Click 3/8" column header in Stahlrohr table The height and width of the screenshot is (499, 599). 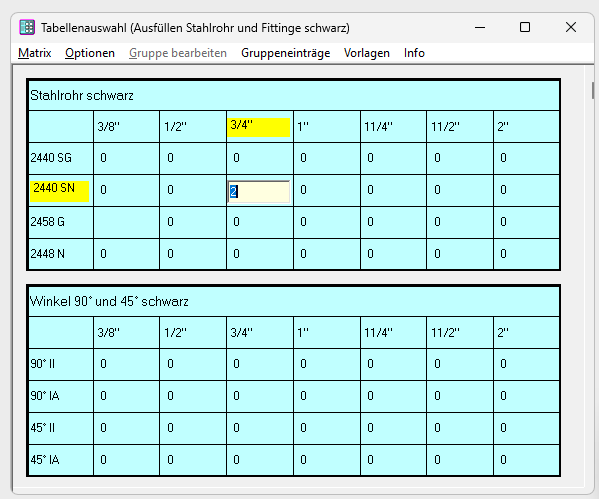(x=126, y=126)
